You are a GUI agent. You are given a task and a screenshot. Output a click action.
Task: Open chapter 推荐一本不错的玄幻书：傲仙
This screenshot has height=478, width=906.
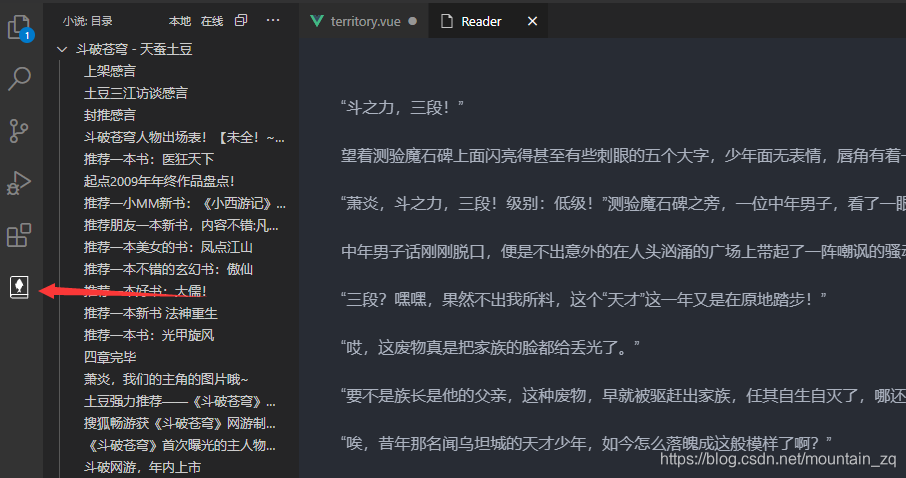[168, 269]
